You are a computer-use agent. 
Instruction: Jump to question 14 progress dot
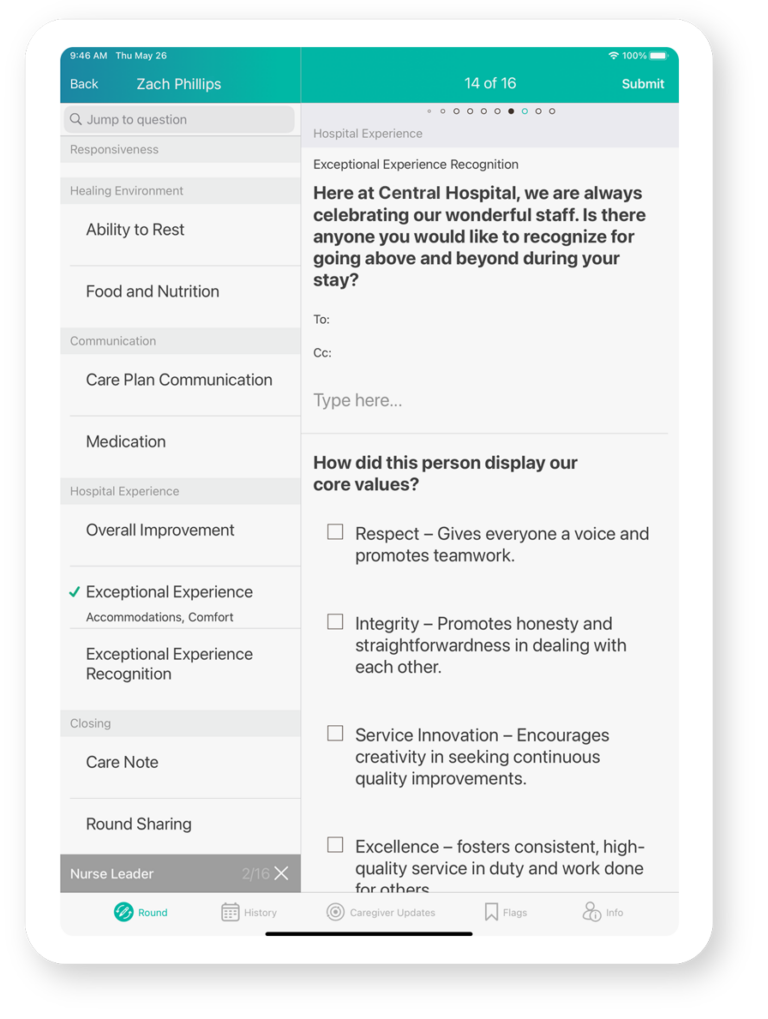click(510, 111)
